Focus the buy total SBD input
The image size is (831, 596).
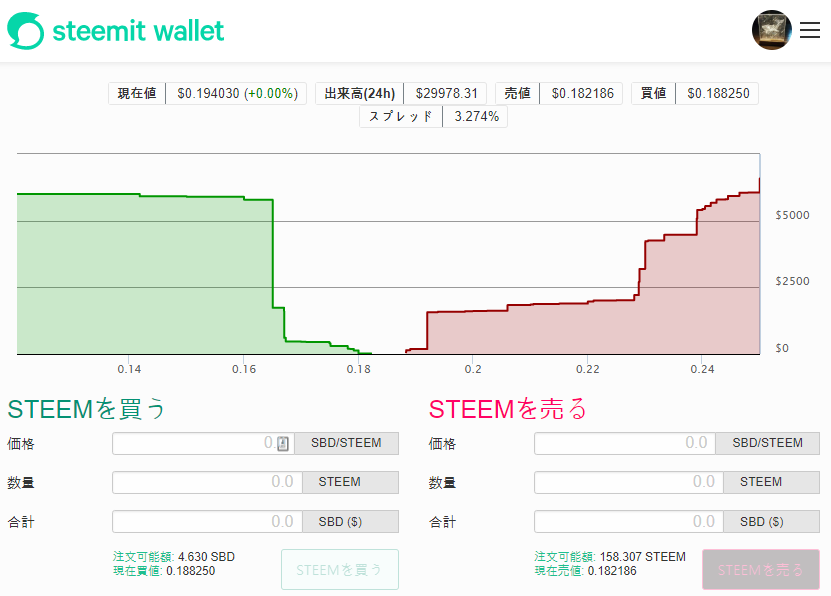click(207, 521)
